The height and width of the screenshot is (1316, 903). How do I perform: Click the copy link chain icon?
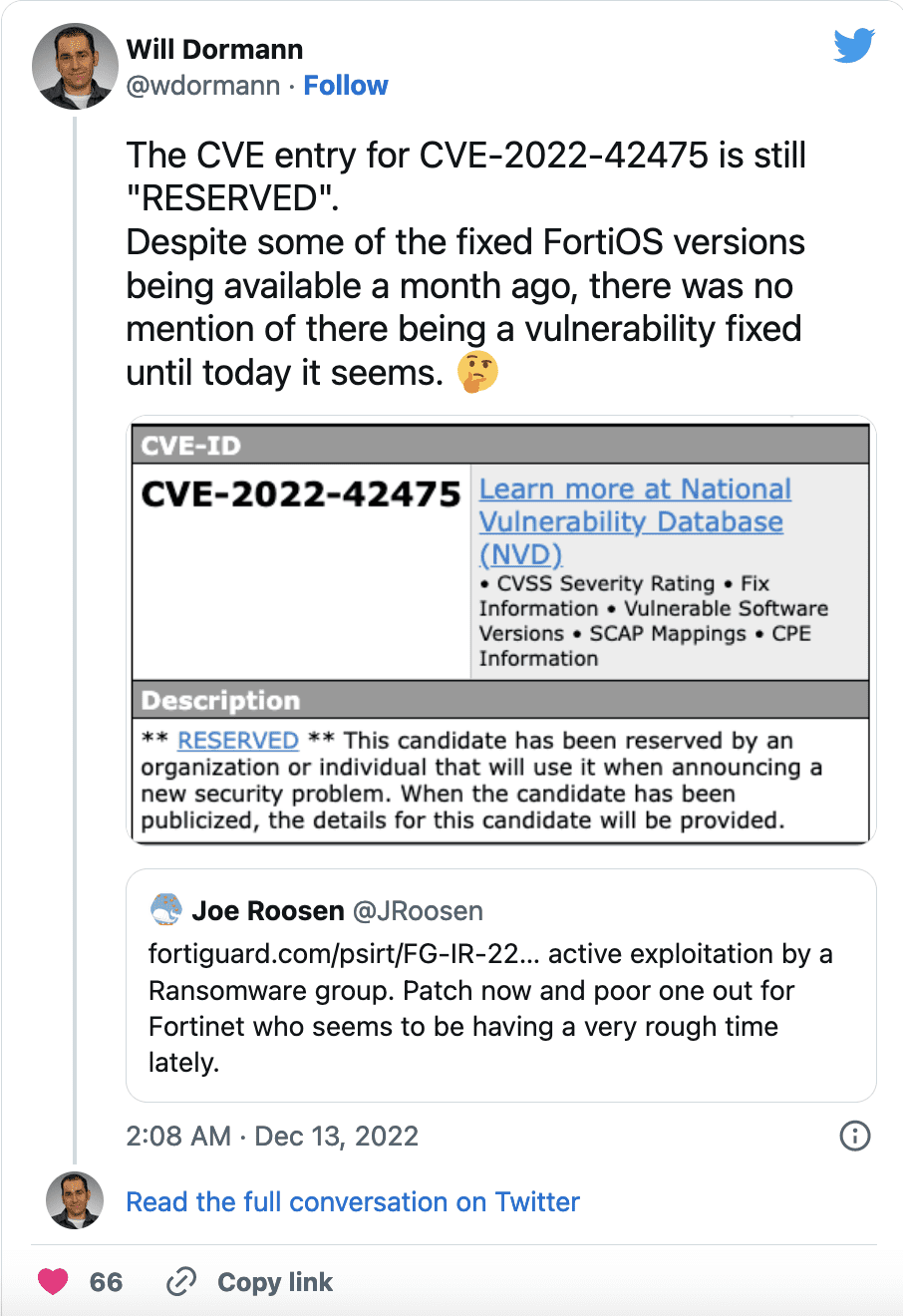pos(181,1281)
